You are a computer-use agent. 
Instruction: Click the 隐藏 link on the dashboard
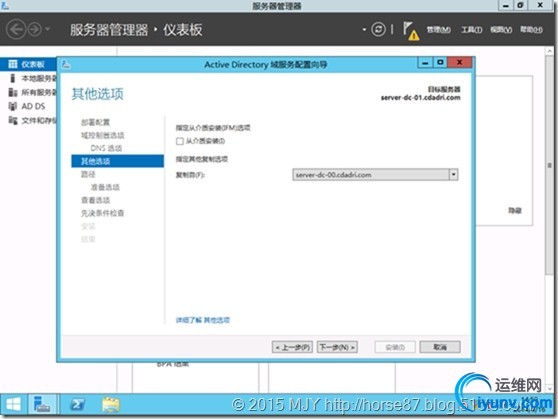click(x=515, y=211)
